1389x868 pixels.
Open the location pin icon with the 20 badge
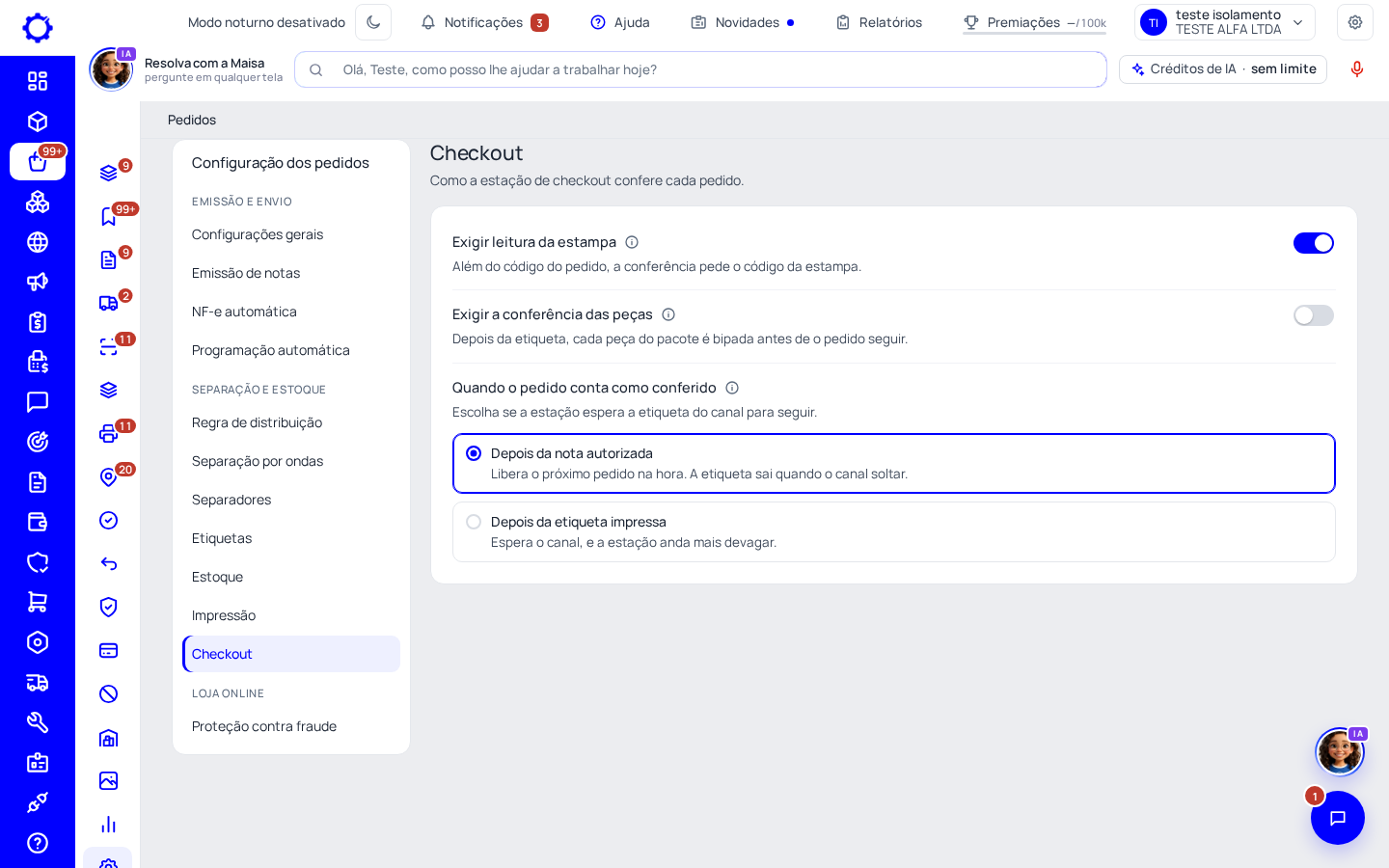tap(109, 477)
